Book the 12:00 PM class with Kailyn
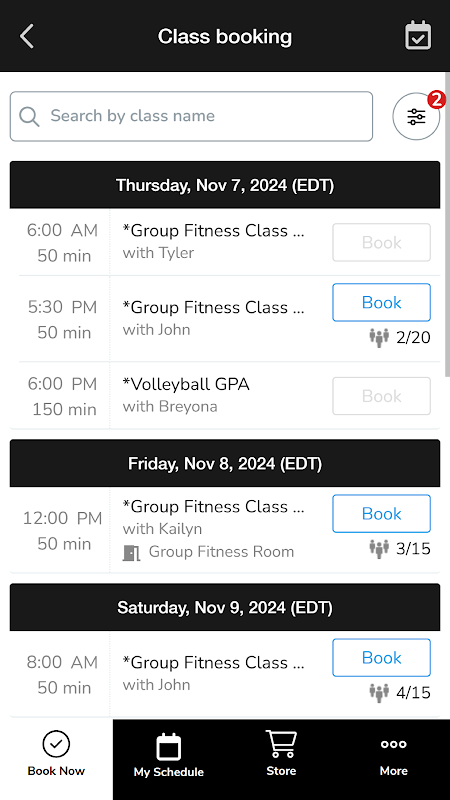 click(x=382, y=514)
